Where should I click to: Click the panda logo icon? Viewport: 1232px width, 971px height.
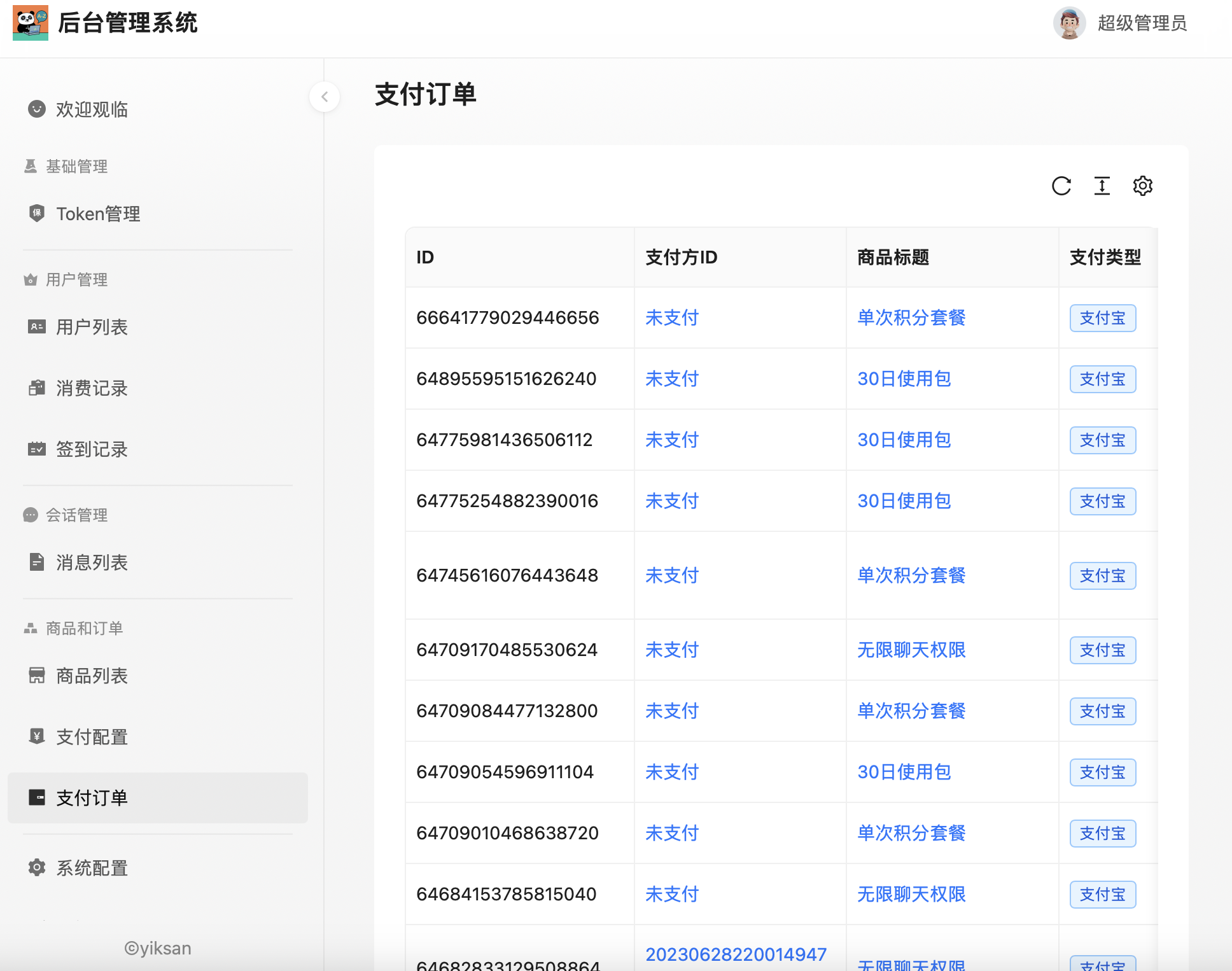point(30,23)
